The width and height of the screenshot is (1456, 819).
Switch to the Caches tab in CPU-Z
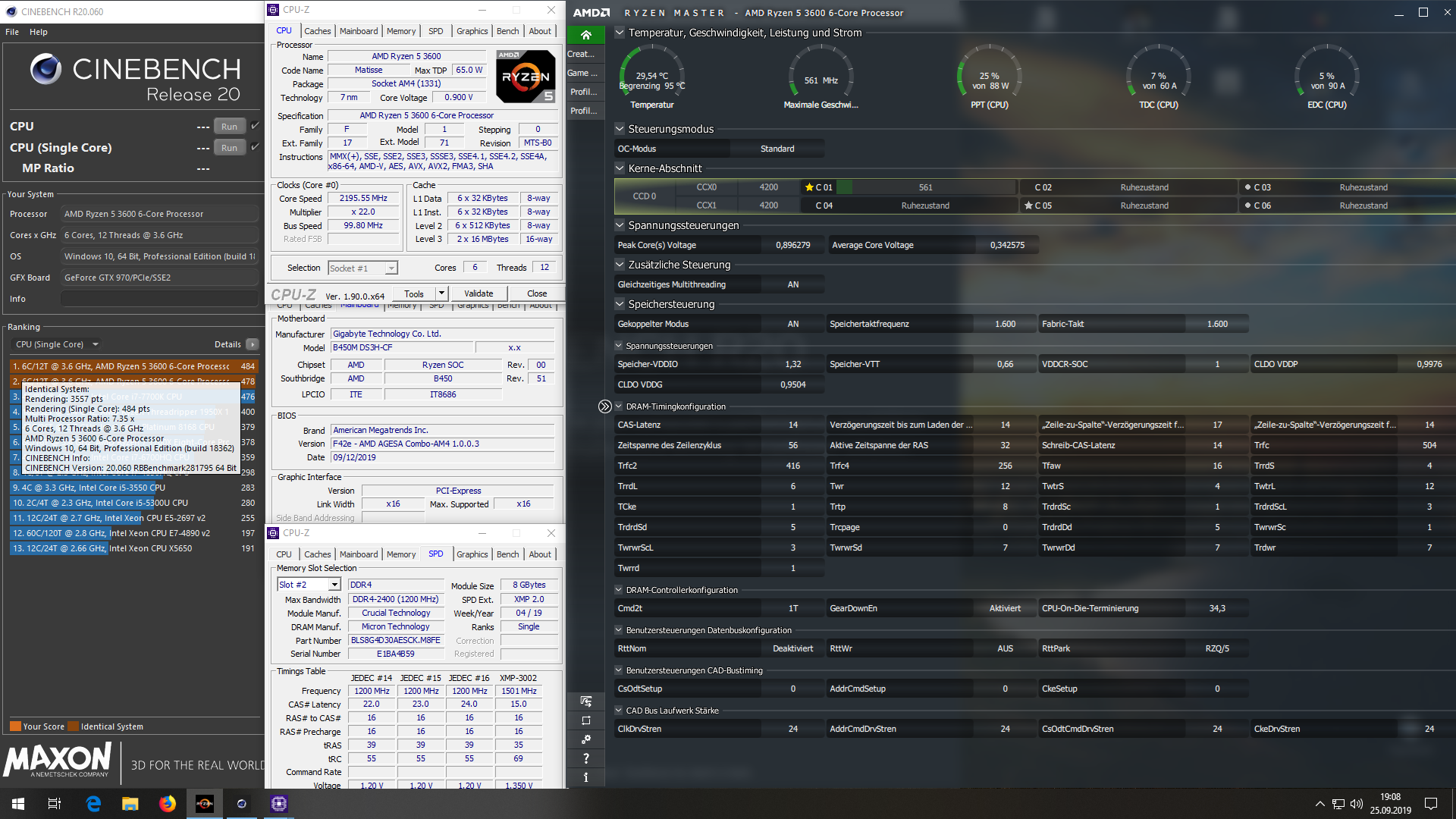pos(317,31)
